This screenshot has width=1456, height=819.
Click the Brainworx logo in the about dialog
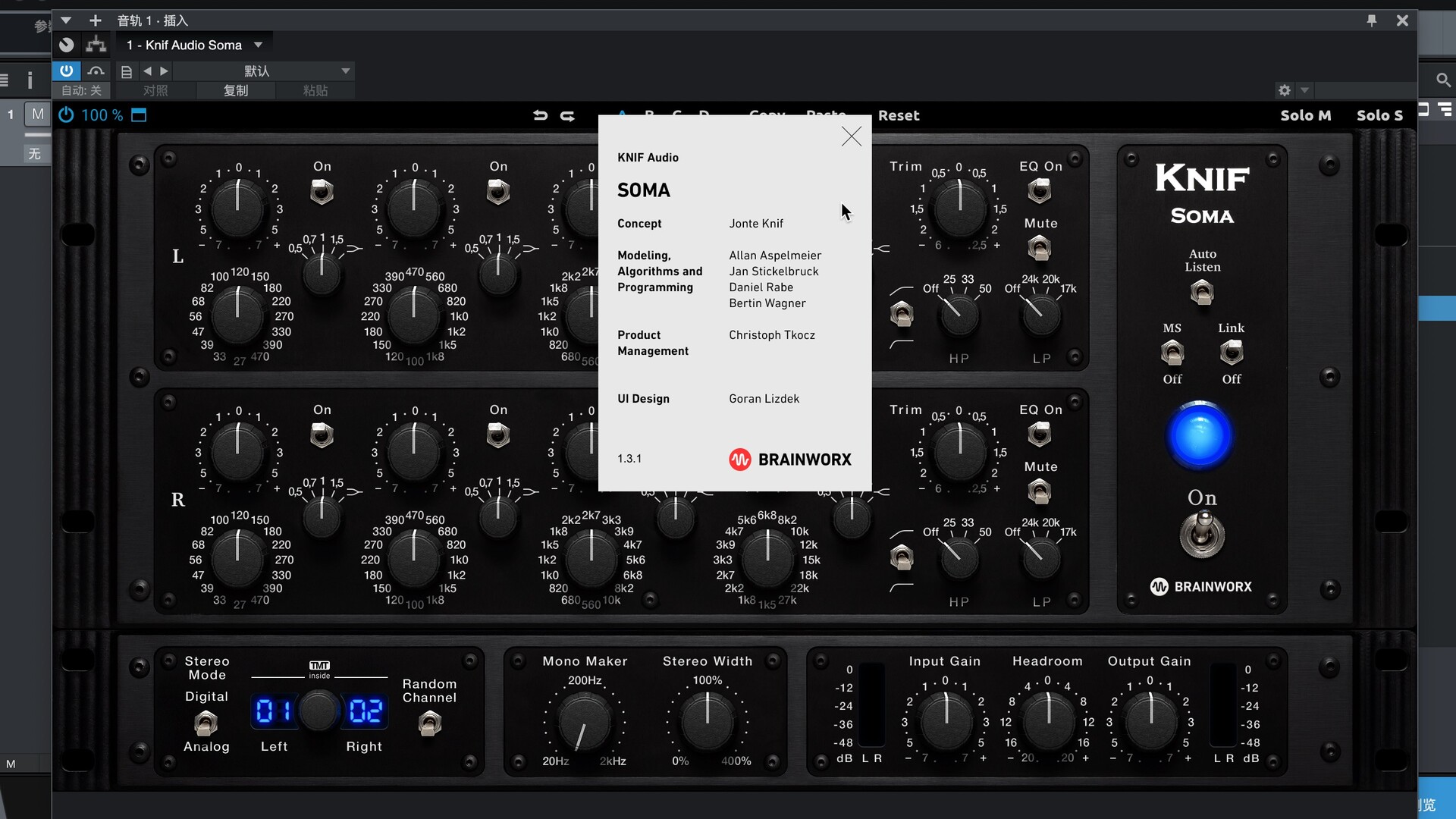[790, 460]
